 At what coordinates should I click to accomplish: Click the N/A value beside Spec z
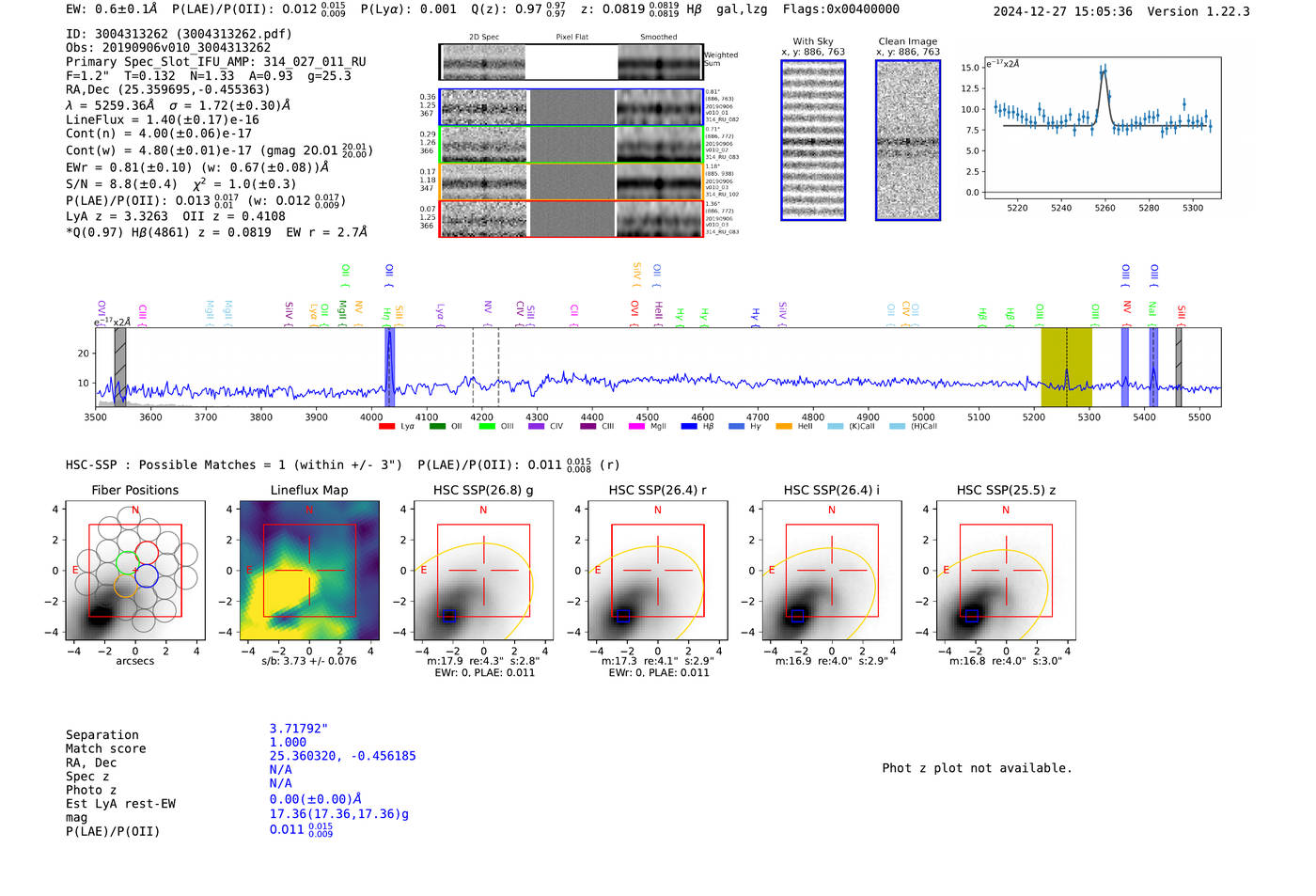pyautogui.click(x=280, y=769)
